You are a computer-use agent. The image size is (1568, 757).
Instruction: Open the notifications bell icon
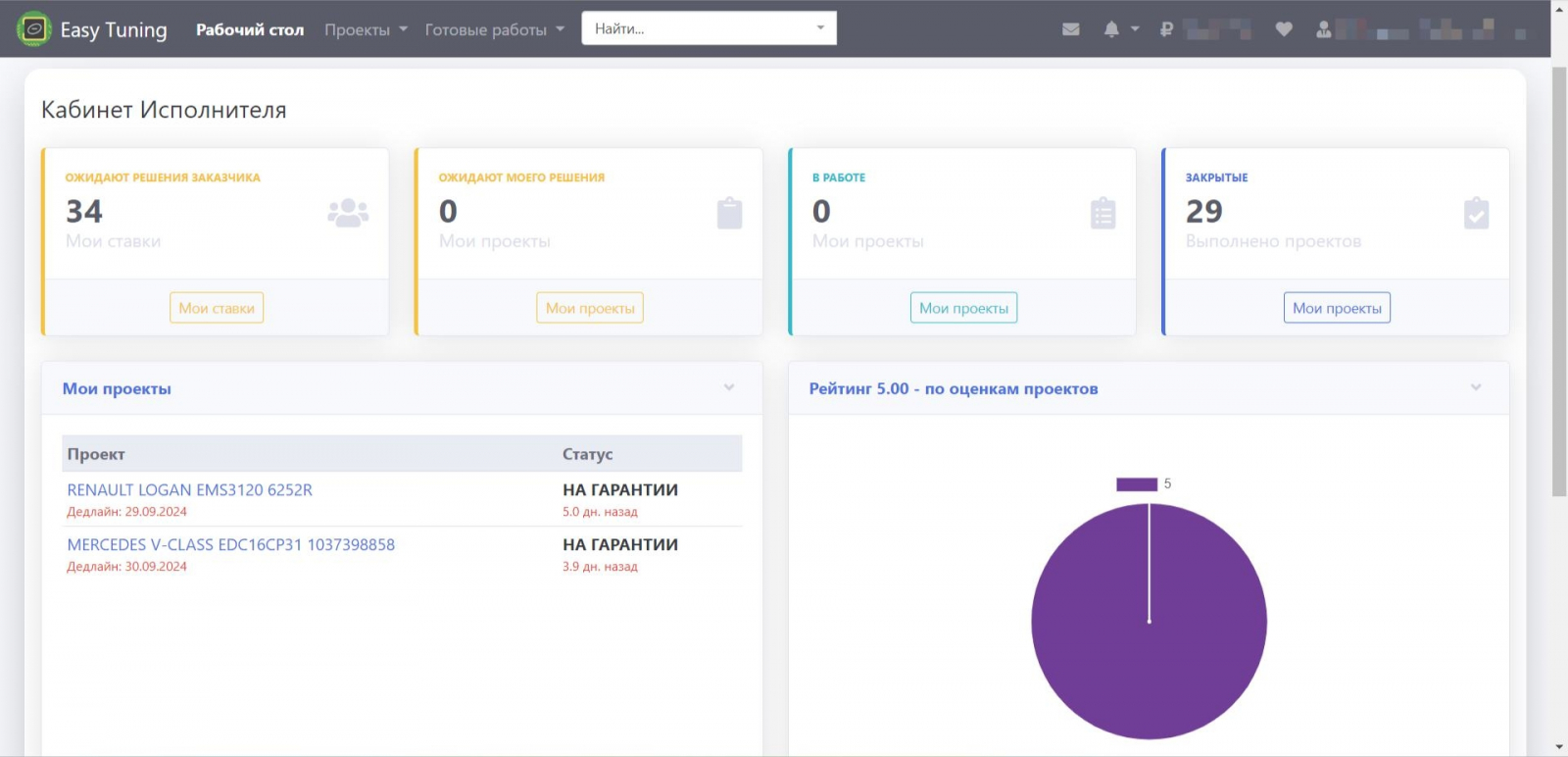[1111, 29]
